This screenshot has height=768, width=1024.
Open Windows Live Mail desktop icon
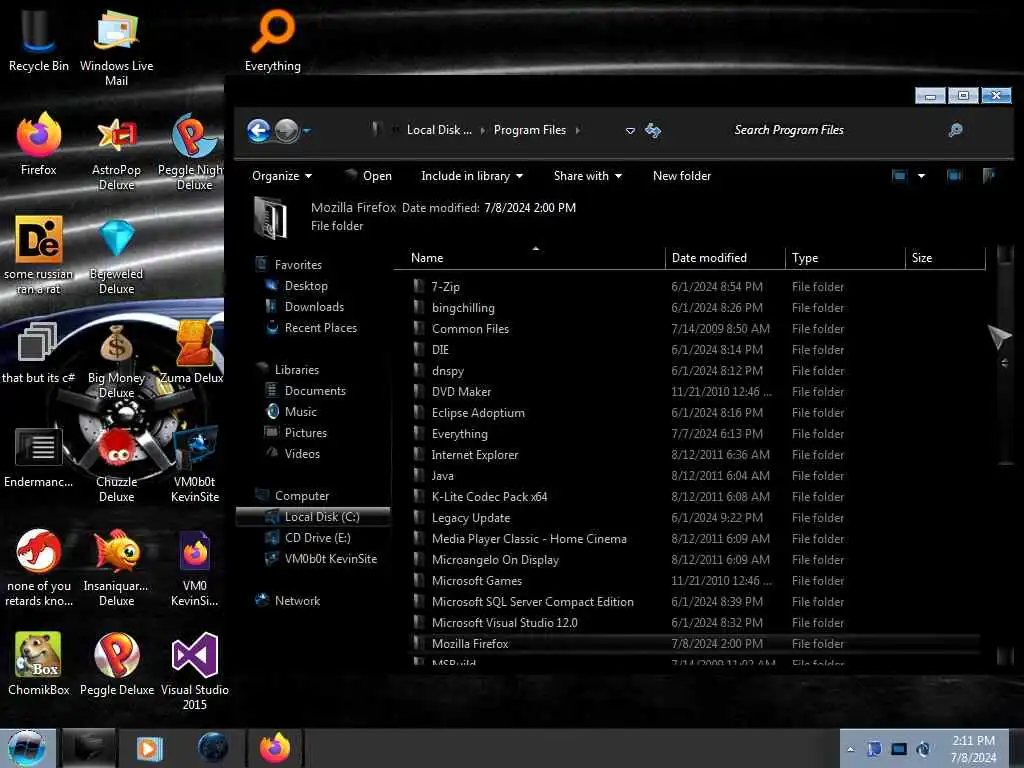click(x=116, y=47)
